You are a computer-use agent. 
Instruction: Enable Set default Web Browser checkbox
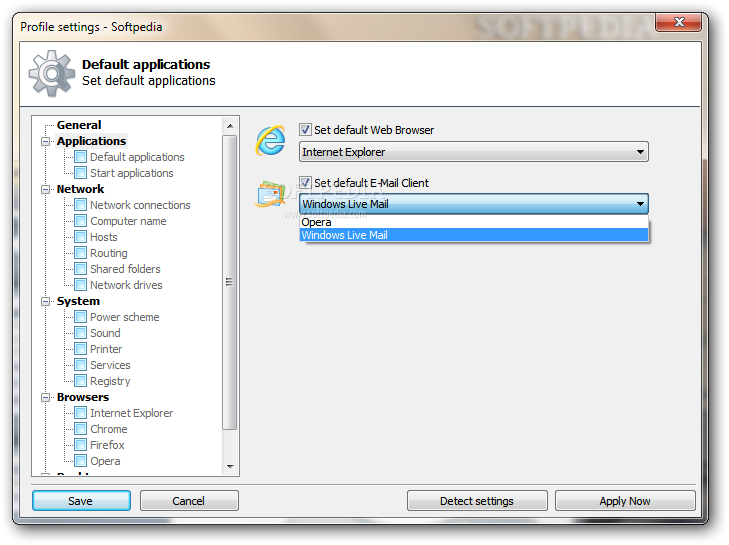[x=305, y=130]
